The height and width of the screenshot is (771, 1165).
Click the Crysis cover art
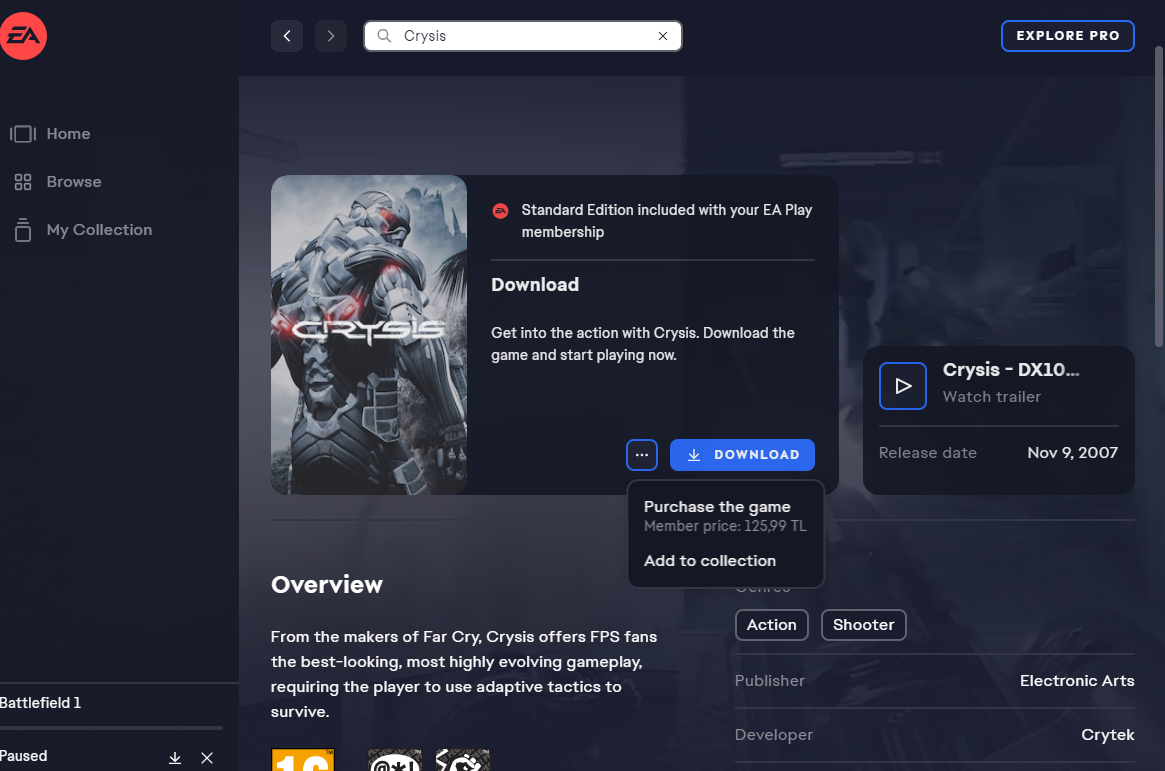tap(369, 335)
